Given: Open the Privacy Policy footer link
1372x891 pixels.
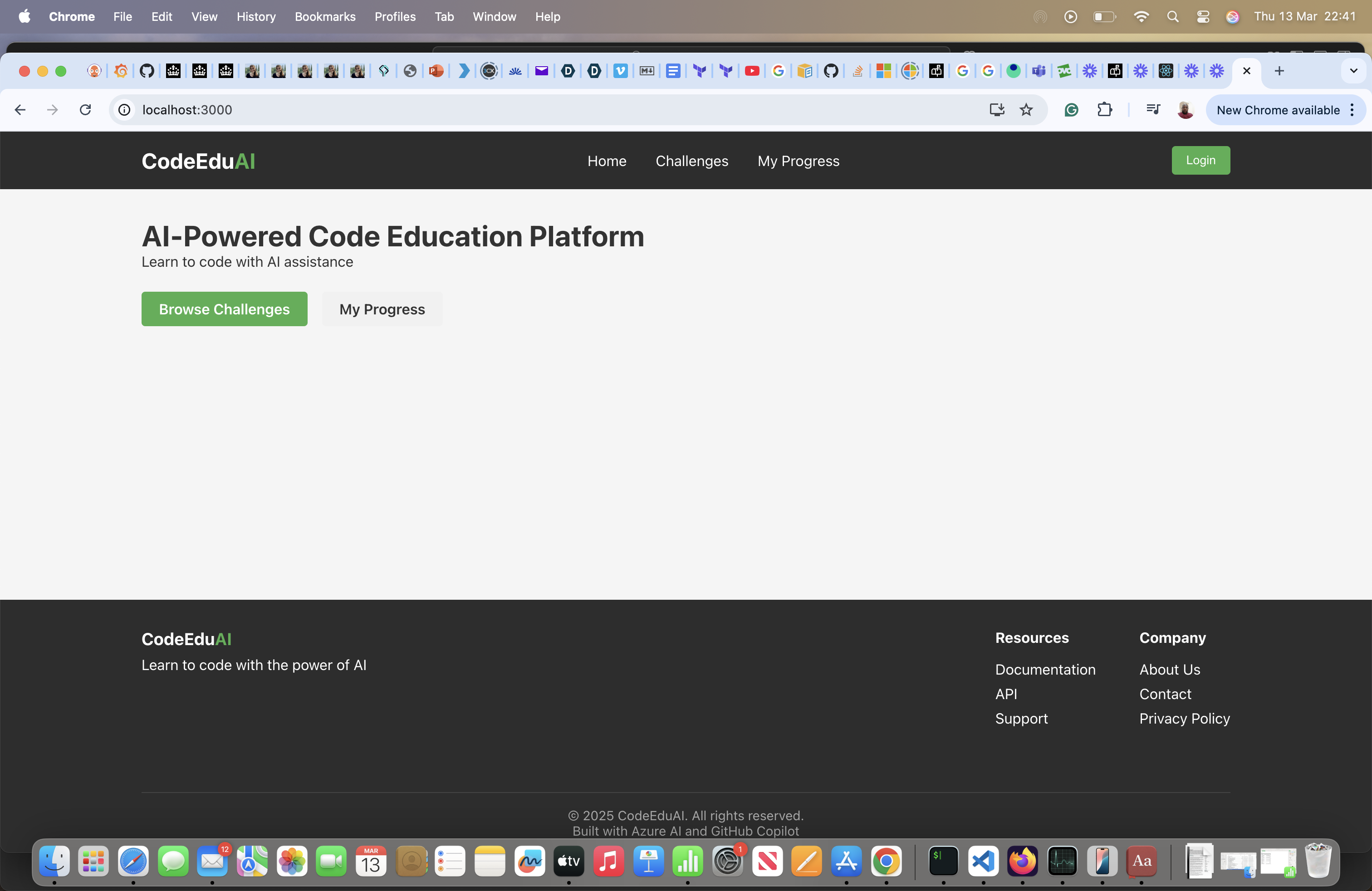Looking at the screenshot, I should pyautogui.click(x=1184, y=718).
